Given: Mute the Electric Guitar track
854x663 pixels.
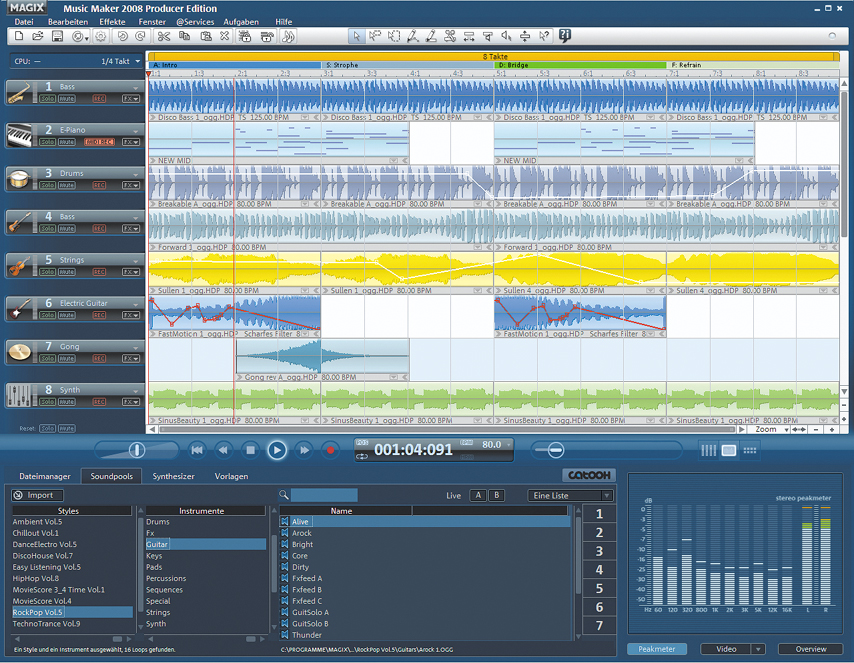Looking at the screenshot, I should tap(66, 315).
